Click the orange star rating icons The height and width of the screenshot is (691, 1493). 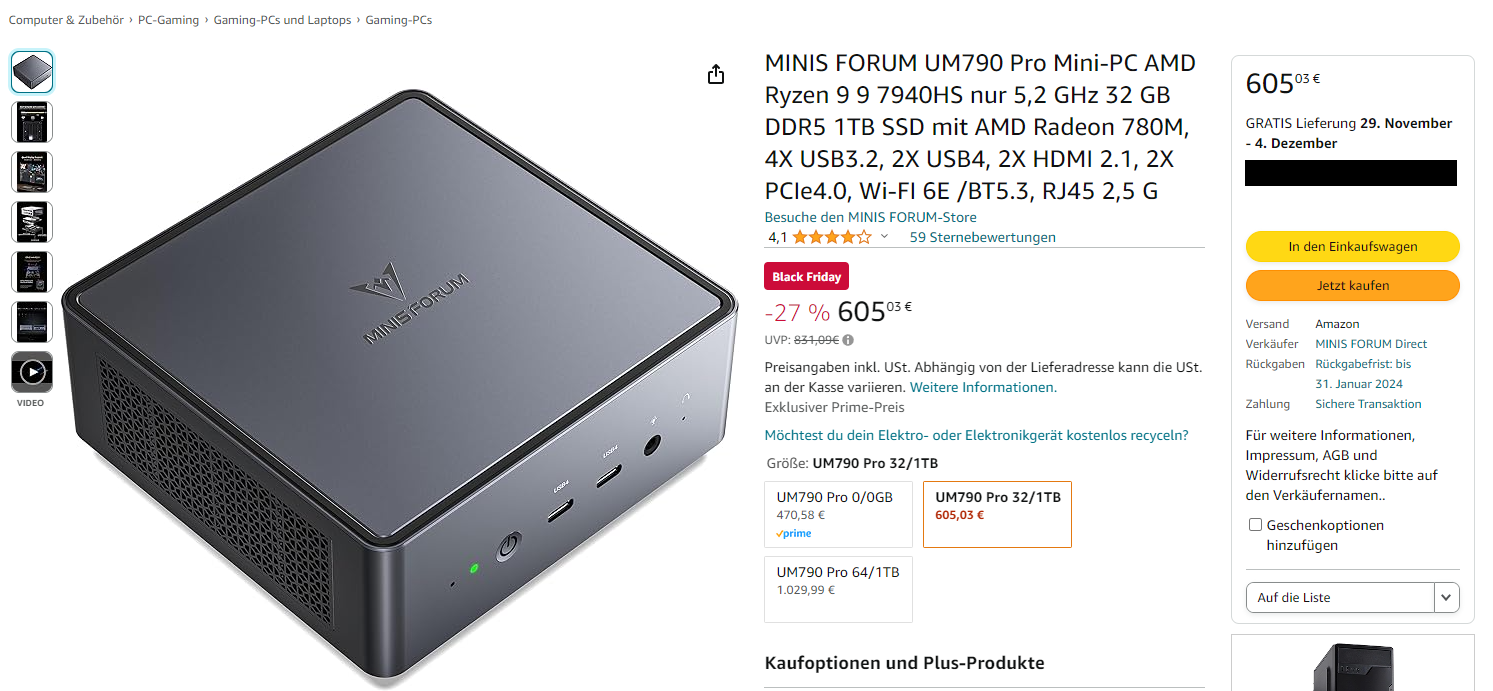click(833, 237)
